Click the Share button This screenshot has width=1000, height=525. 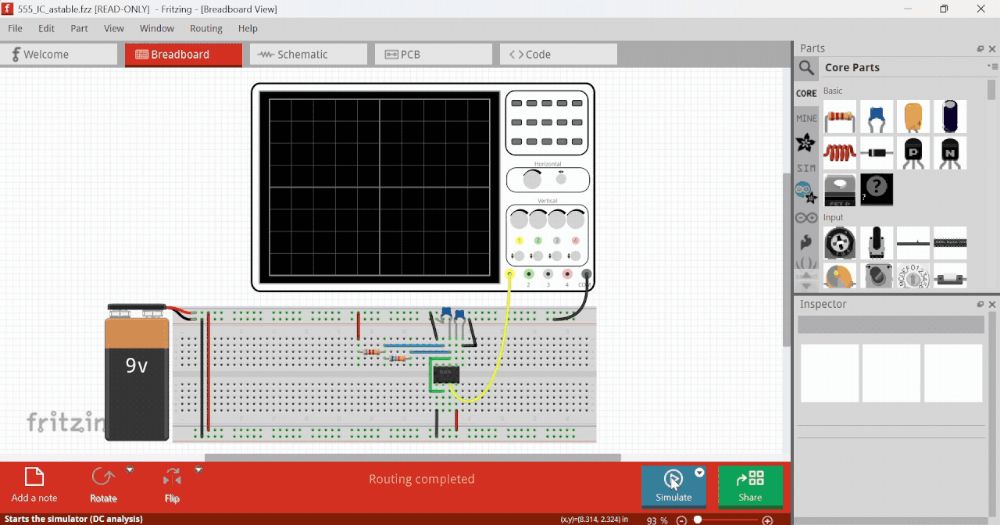coord(750,486)
